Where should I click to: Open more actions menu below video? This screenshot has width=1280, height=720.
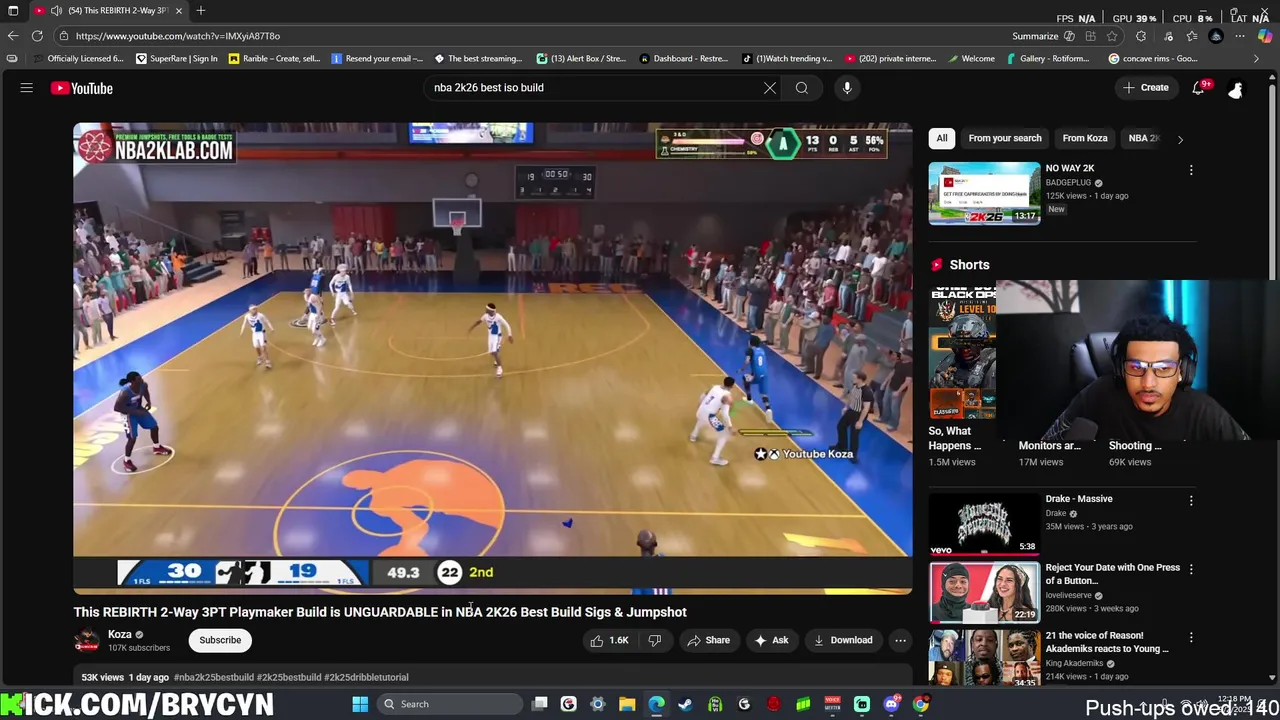pyautogui.click(x=900, y=640)
